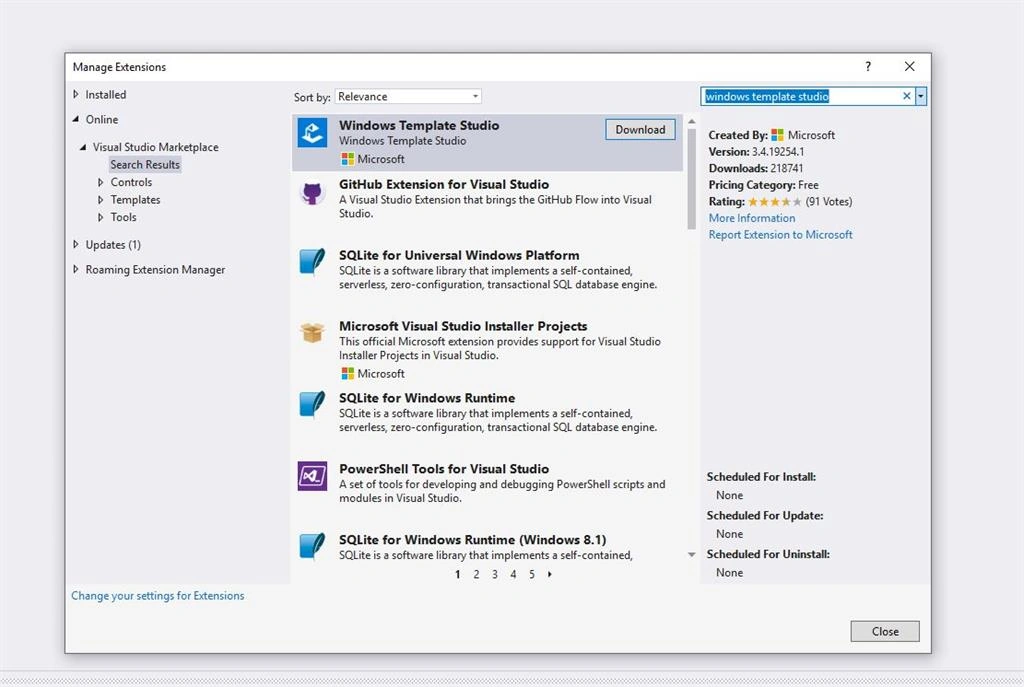Open Change your settings for Extensions link

(157, 596)
